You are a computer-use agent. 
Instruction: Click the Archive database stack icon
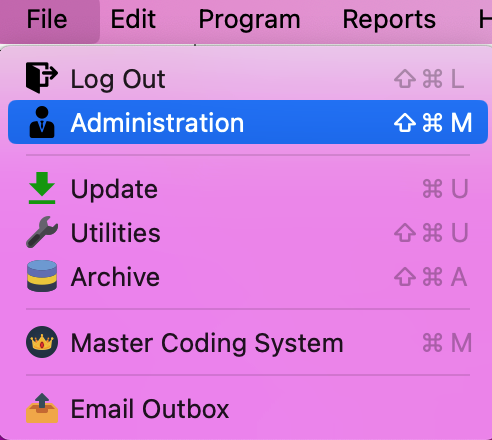(x=42, y=276)
